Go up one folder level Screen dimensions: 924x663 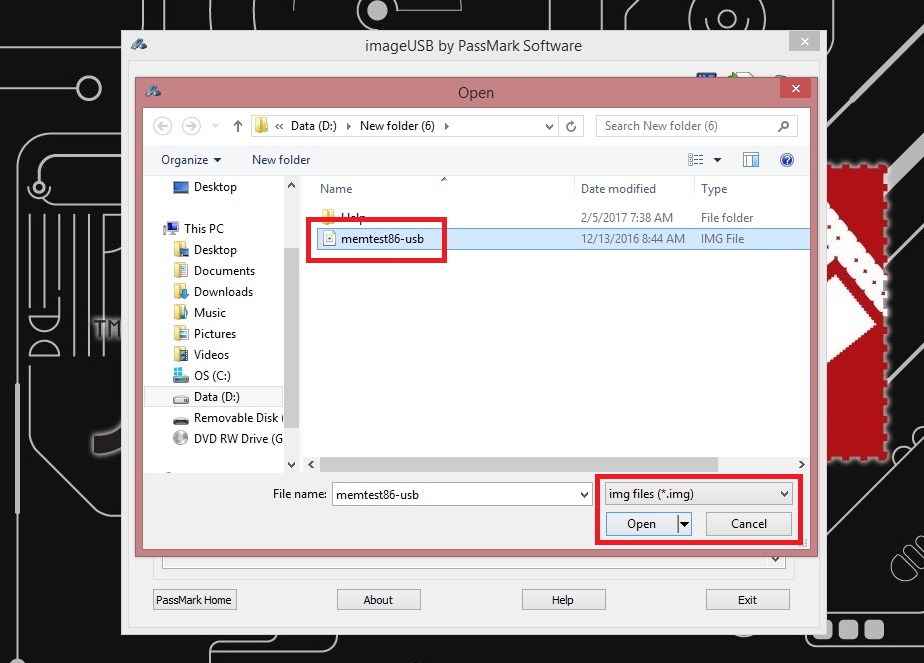pos(237,126)
